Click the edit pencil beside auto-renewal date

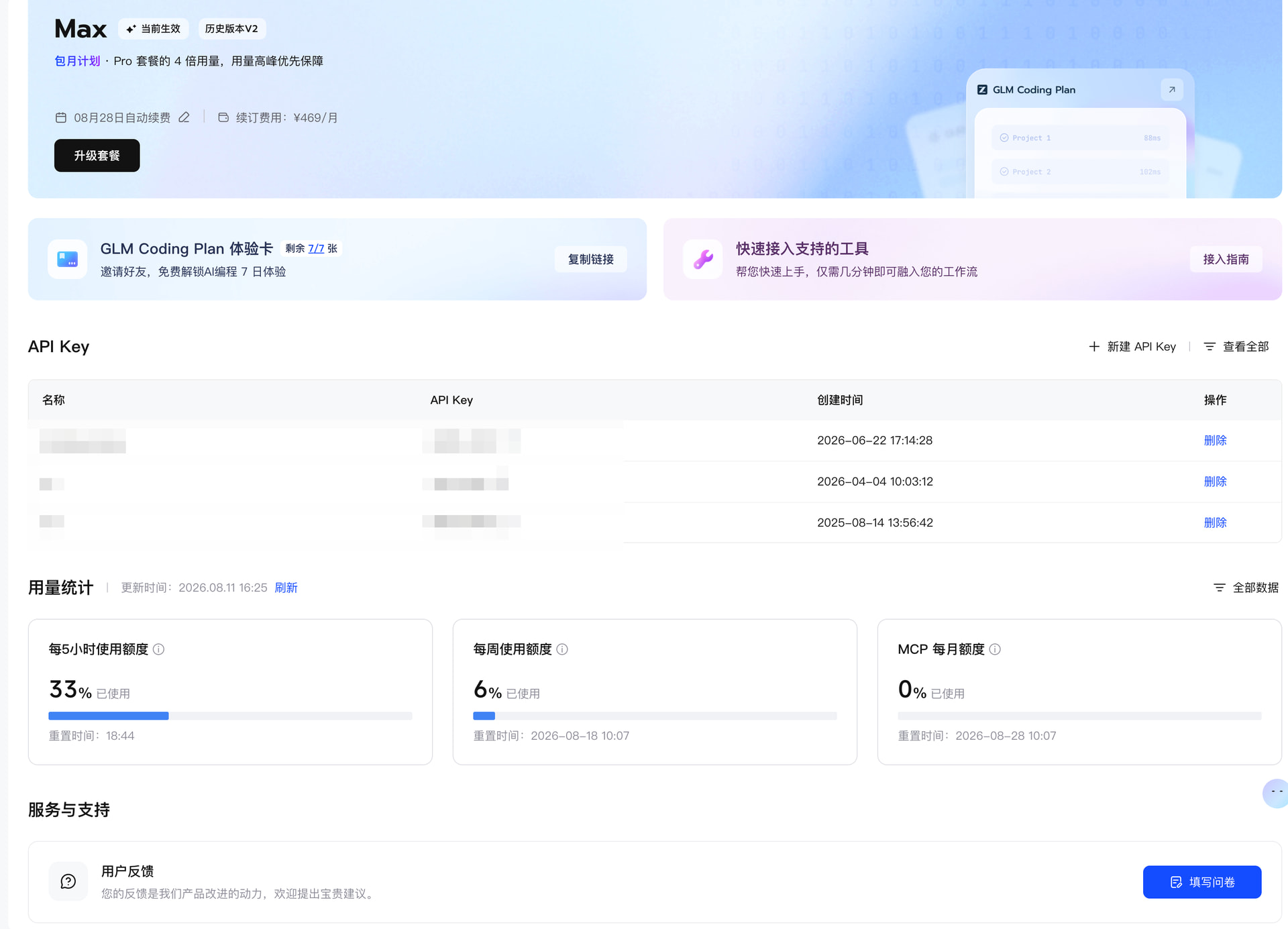coord(184,117)
